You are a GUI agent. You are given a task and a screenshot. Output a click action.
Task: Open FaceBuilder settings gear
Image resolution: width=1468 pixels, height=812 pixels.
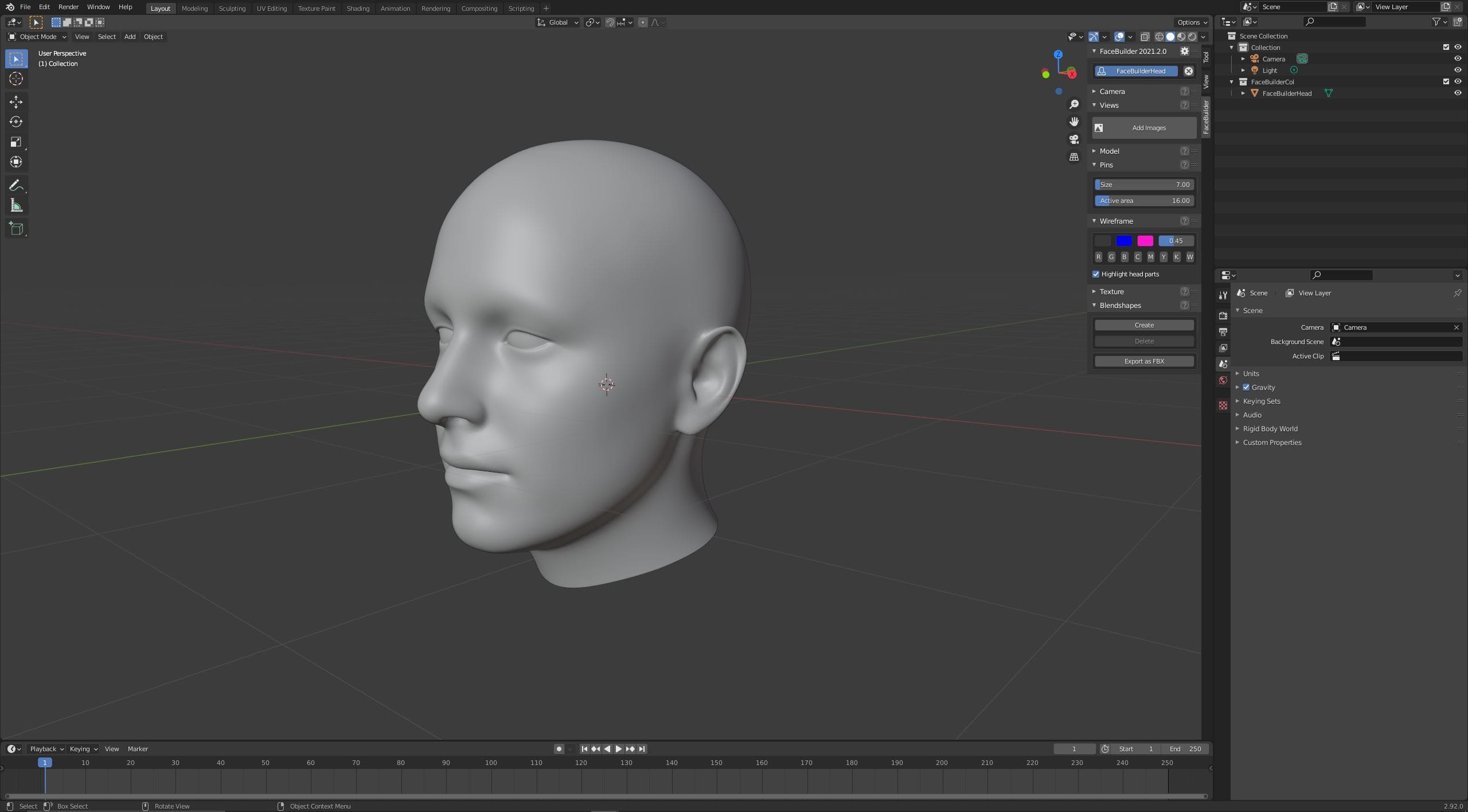[x=1185, y=51]
